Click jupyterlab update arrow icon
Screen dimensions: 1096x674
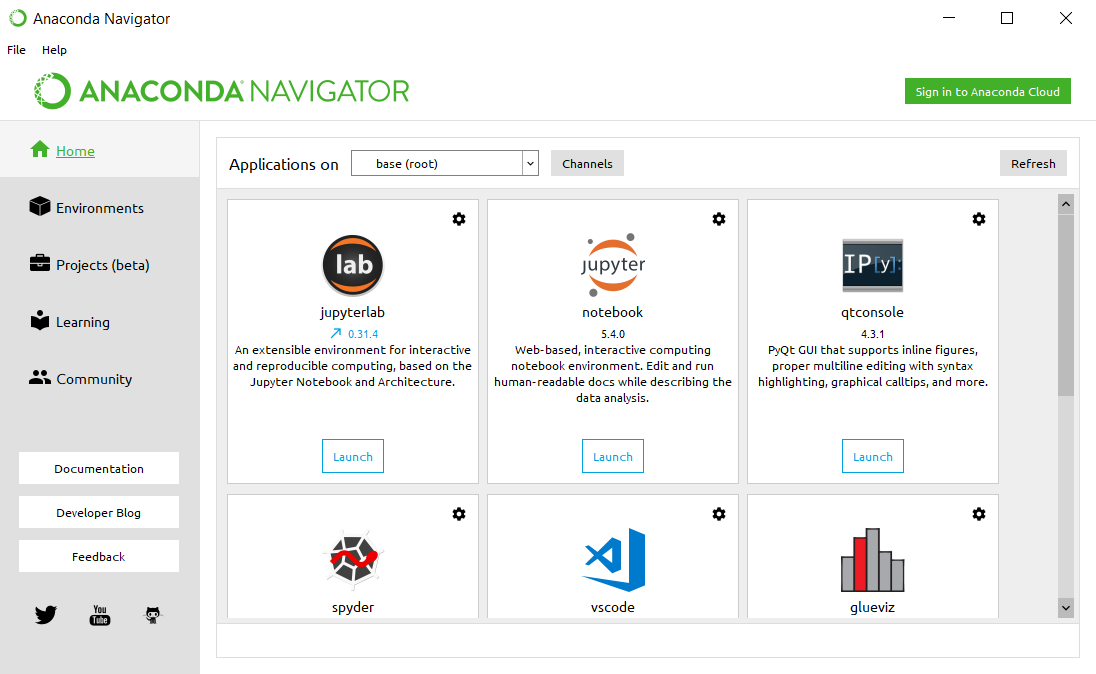(336, 334)
